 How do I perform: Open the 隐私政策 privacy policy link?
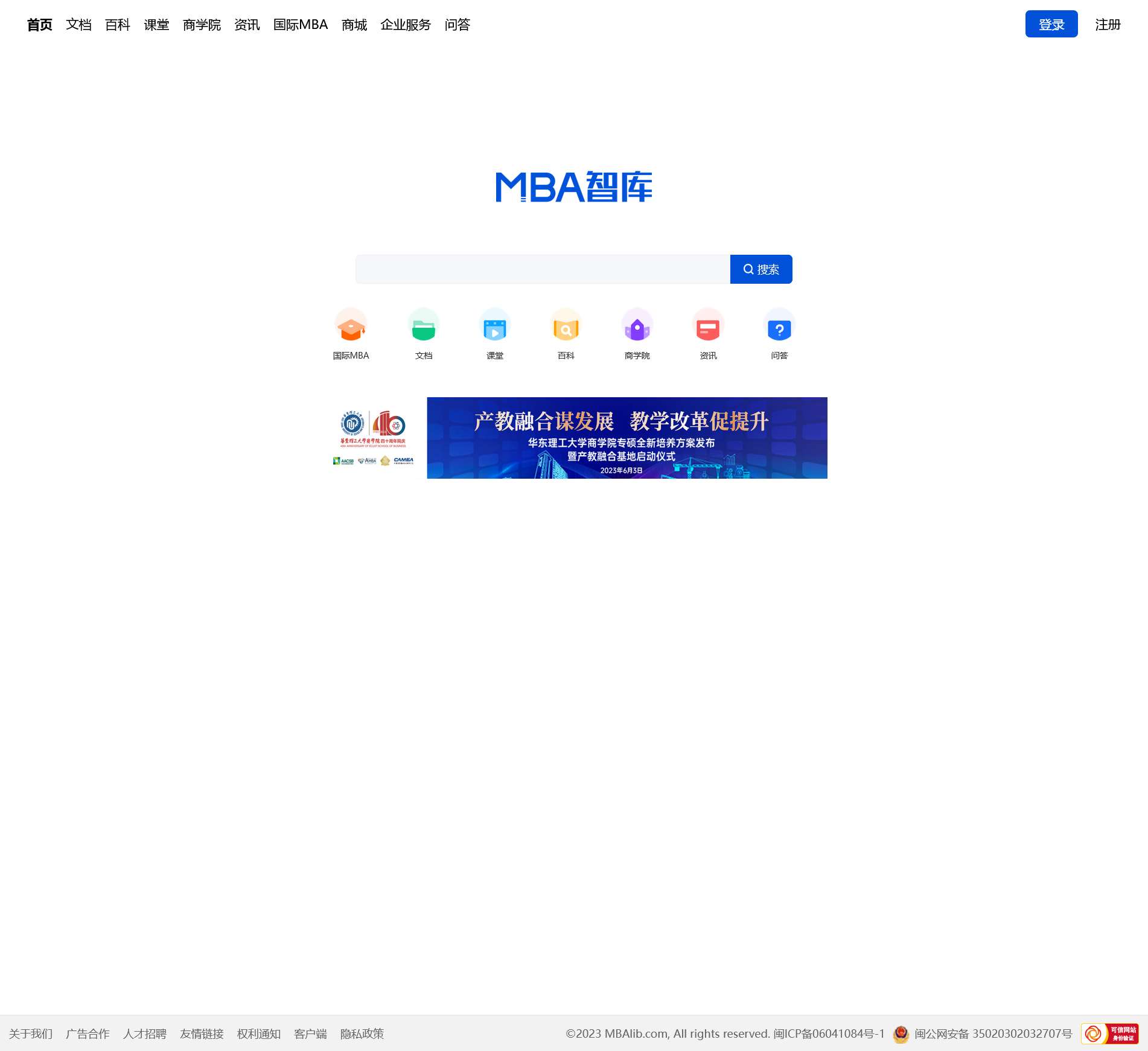[362, 1033]
